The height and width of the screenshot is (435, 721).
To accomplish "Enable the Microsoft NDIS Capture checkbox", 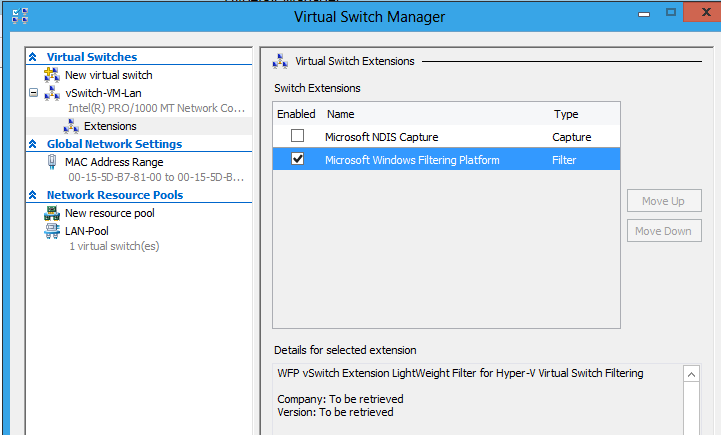I will [x=298, y=136].
